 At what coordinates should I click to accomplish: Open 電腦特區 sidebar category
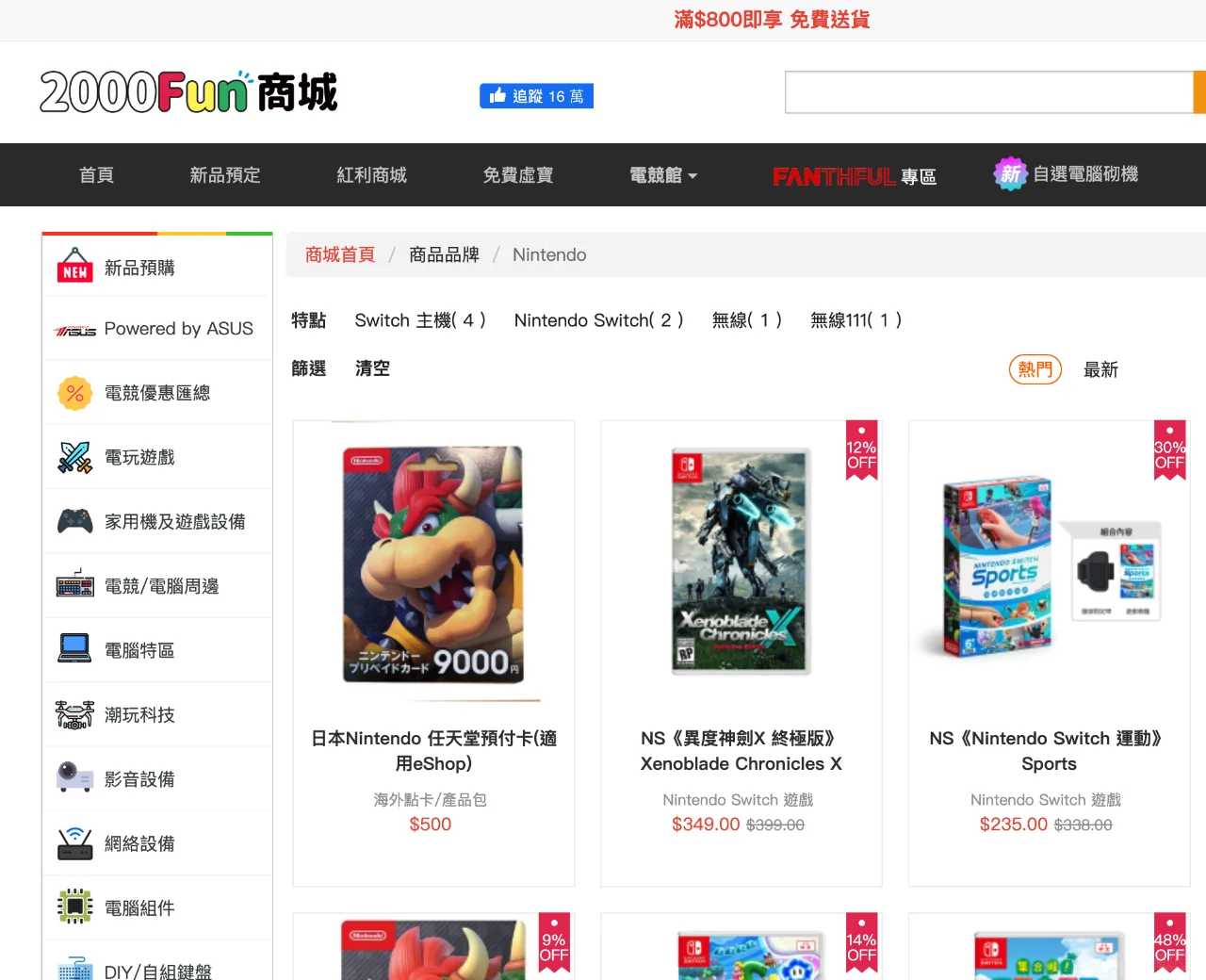click(x=139, y=650)
